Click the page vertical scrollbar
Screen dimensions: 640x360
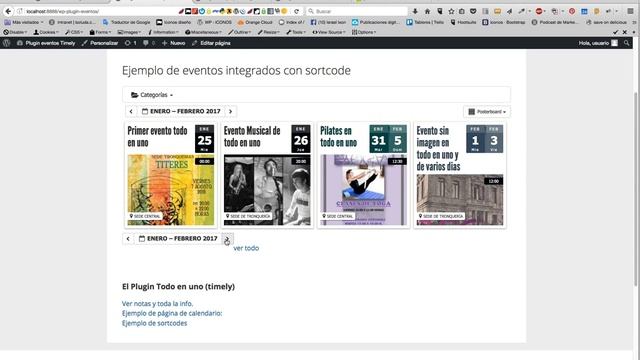[636, 190]
